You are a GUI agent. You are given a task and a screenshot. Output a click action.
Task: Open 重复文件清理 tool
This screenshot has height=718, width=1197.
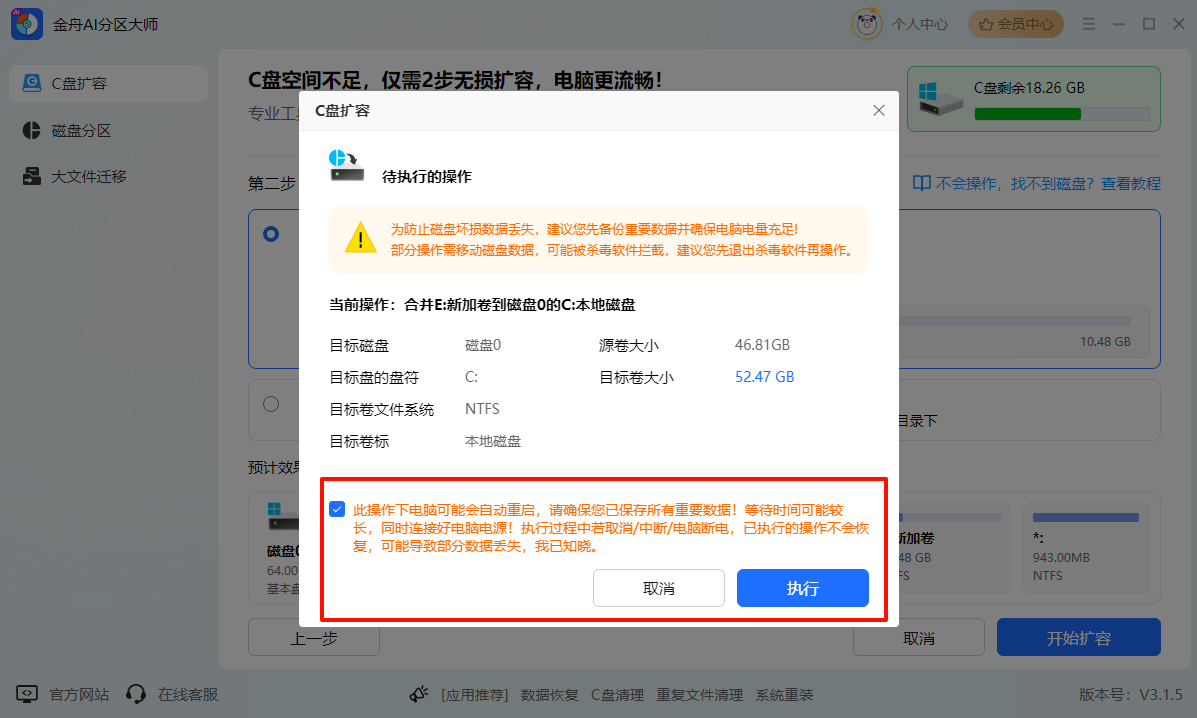[700, 693]
